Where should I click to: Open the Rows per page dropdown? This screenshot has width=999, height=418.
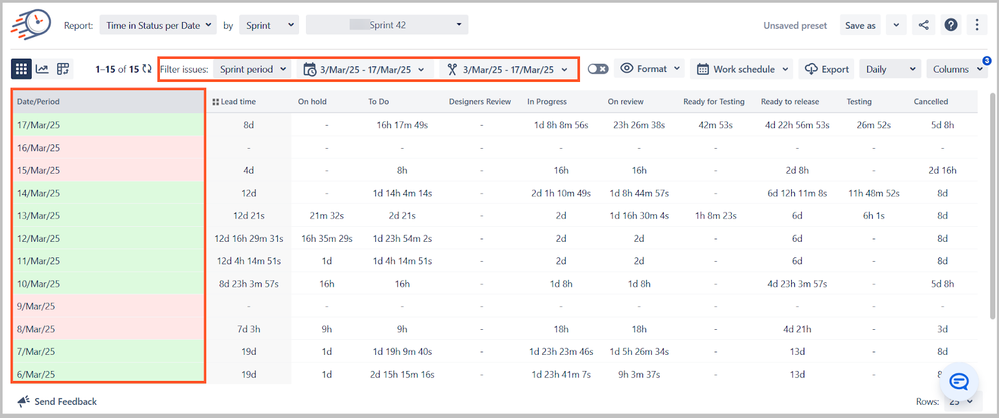point(961,401)
